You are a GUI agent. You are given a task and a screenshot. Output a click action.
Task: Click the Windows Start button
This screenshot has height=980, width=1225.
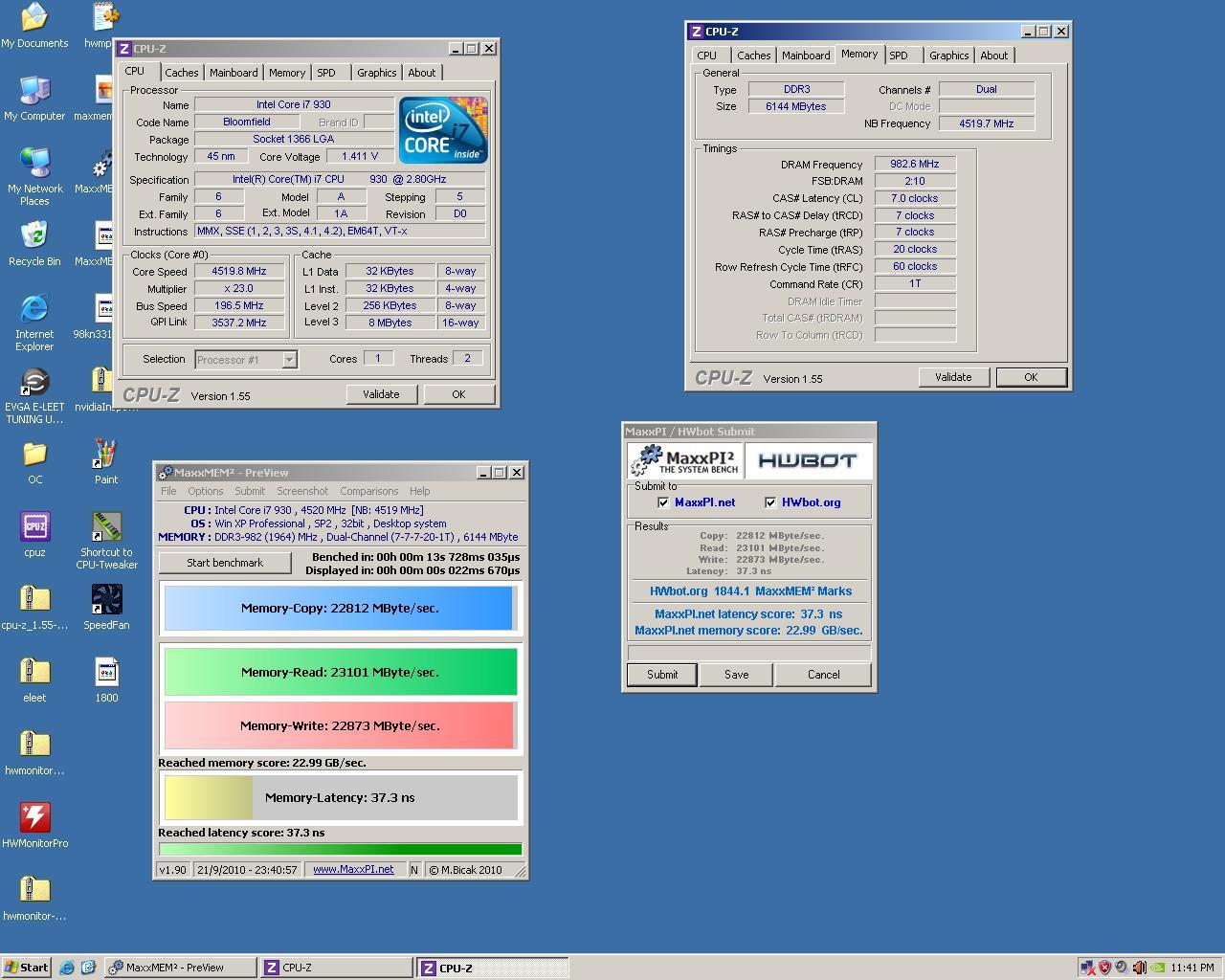point(26,968)
